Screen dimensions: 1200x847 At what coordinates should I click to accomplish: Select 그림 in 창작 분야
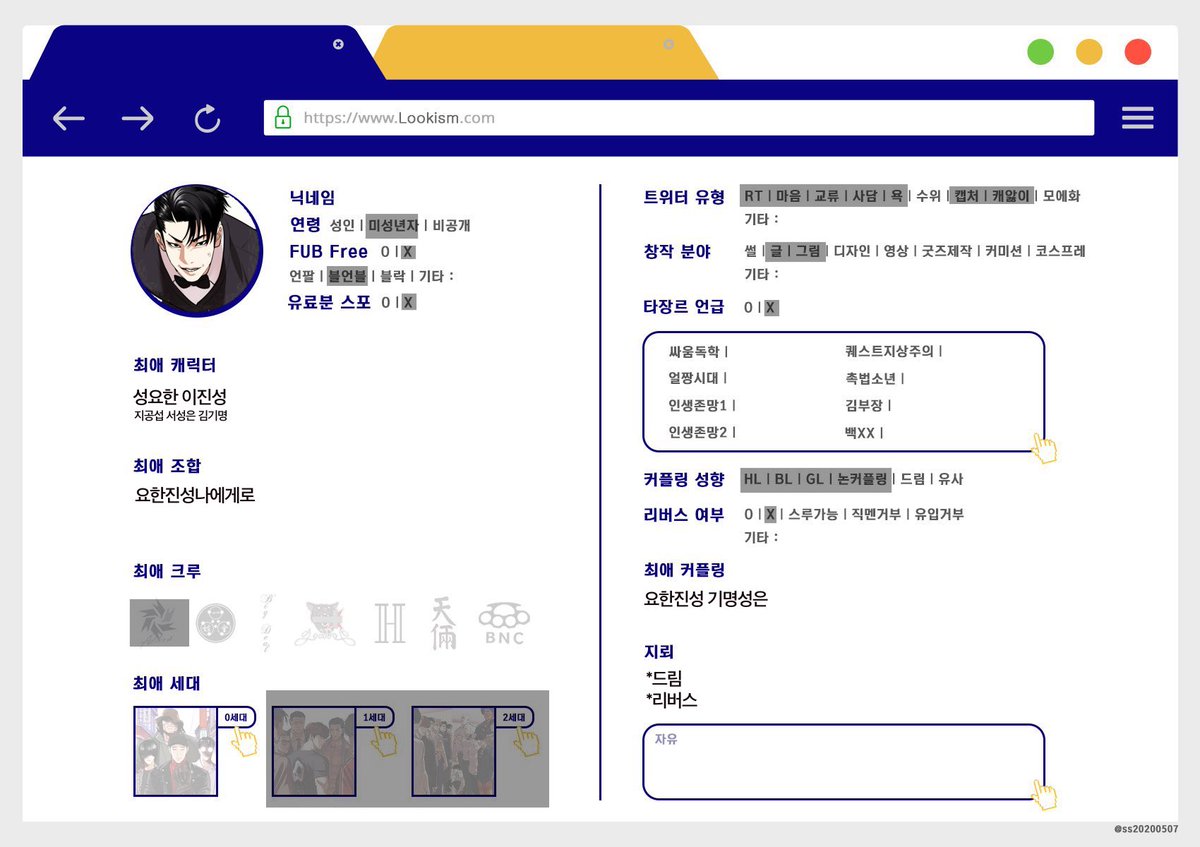(807, 251)
